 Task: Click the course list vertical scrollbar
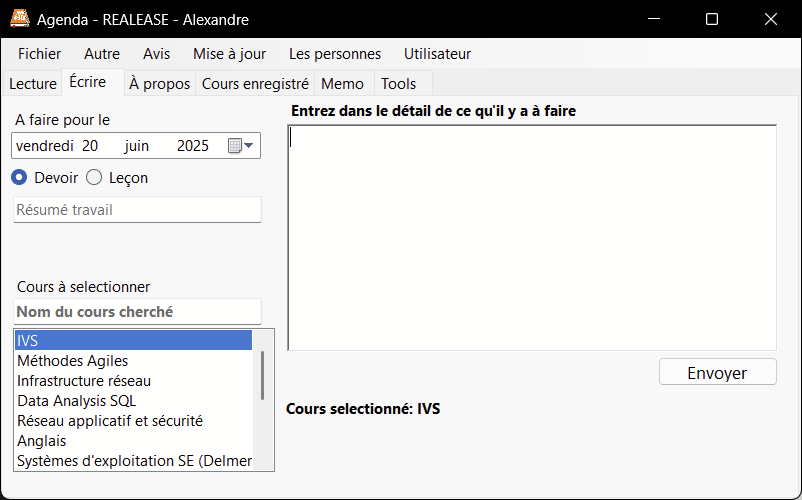(x=263, y=375)
